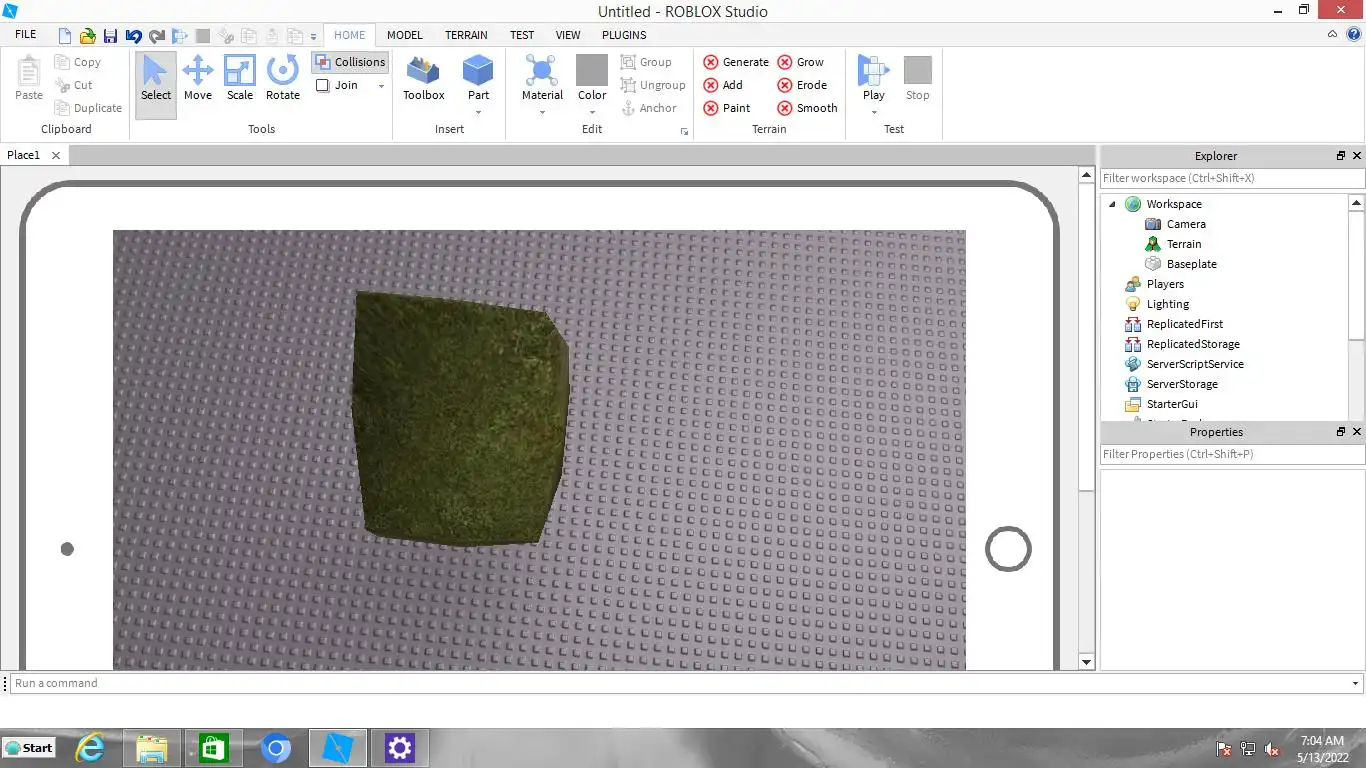1366x768 pixels.
Task: Click the Stop test button
Action: (x=918, y=78)
